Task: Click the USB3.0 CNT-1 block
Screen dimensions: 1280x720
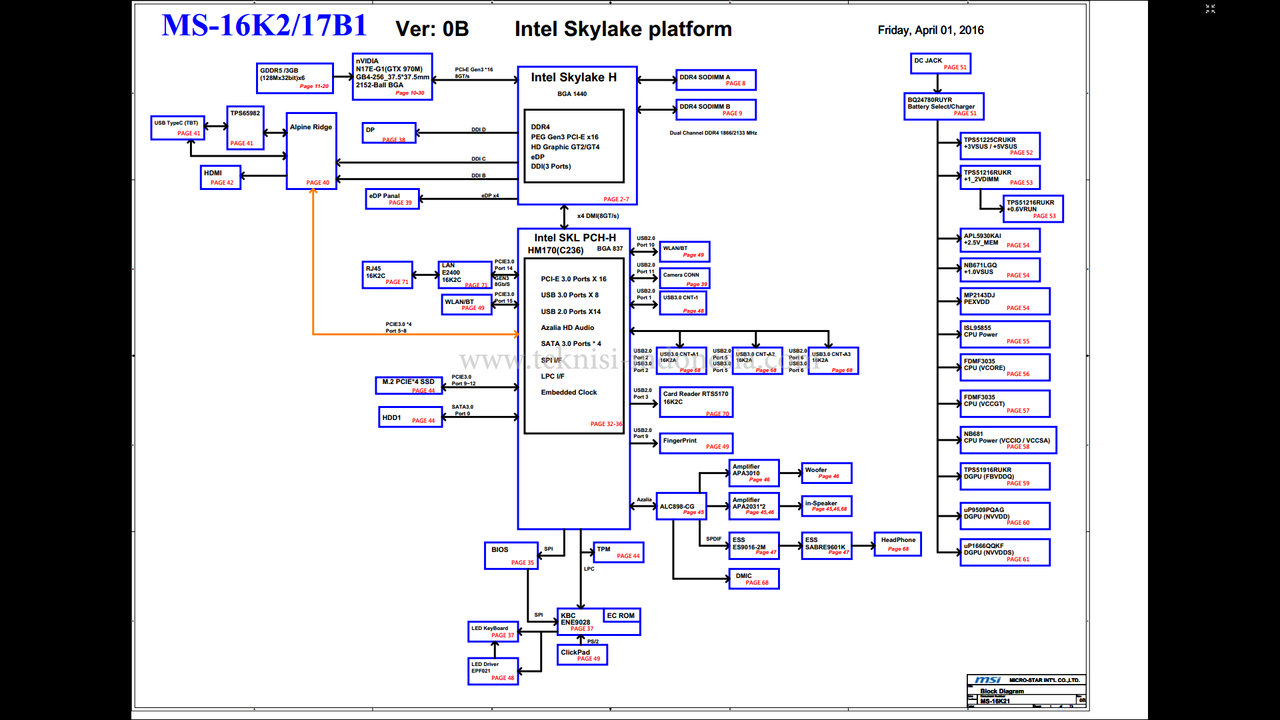Action: point(683,301)
